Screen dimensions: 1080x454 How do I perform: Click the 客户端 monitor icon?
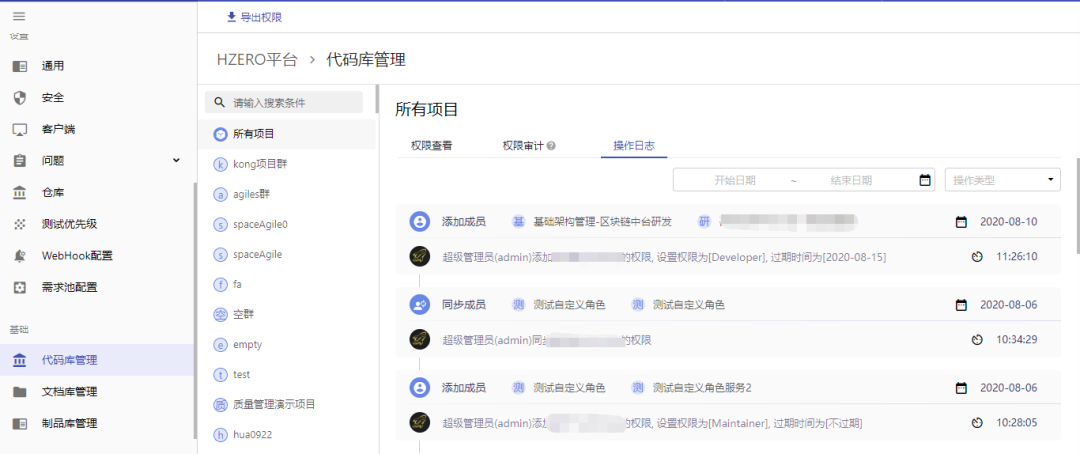click(x=19, y=130)
